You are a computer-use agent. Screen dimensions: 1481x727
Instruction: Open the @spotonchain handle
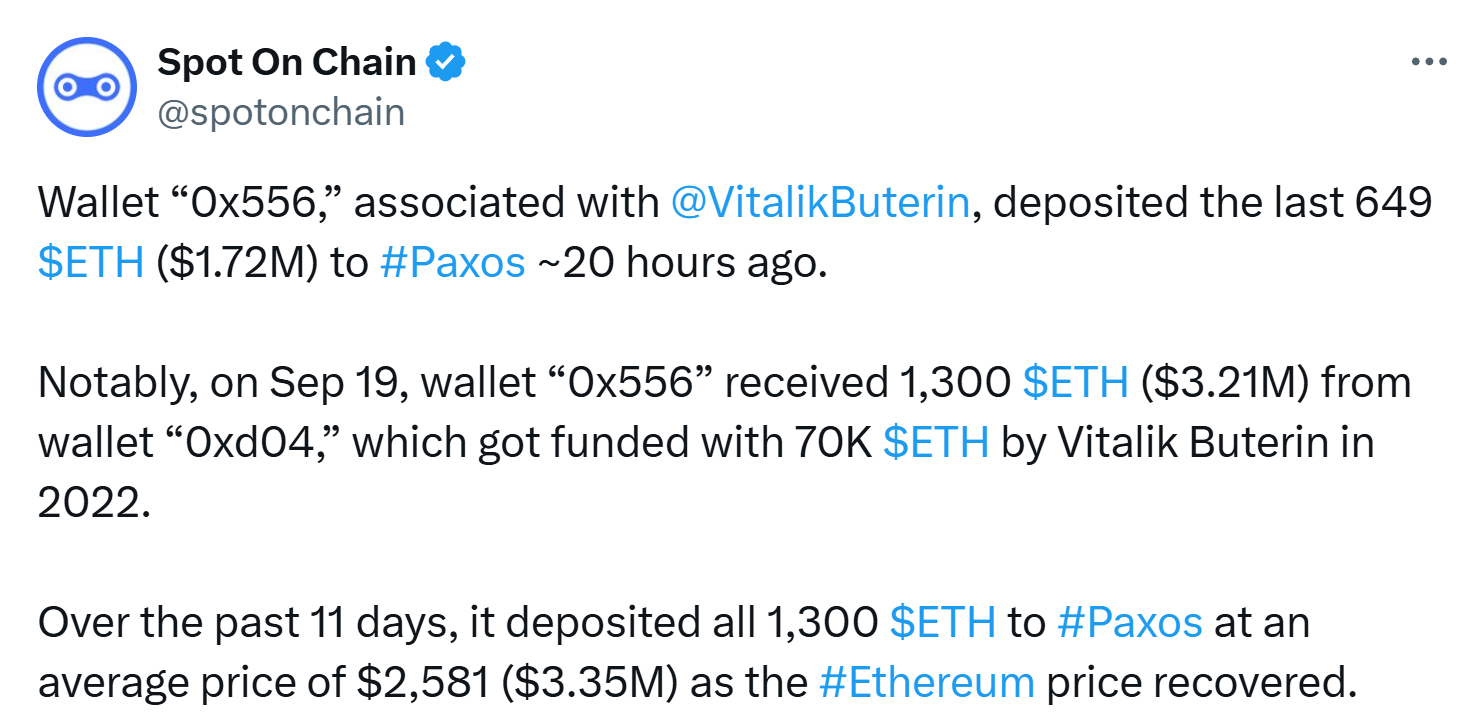[x=281, y=112]
